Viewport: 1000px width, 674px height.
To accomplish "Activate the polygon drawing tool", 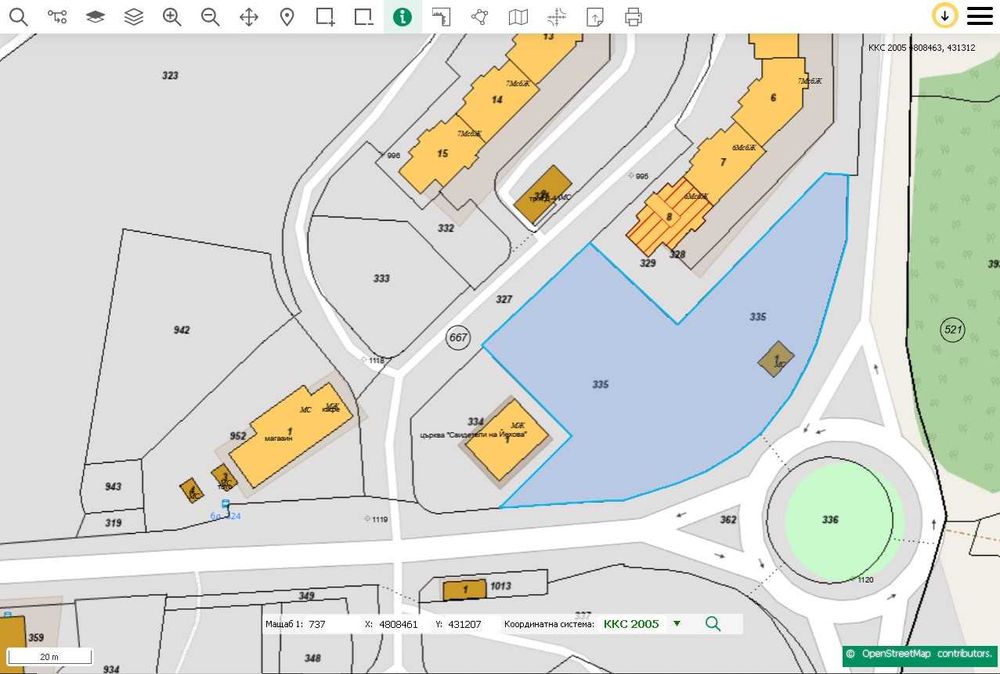I will (x=480, y=17).
